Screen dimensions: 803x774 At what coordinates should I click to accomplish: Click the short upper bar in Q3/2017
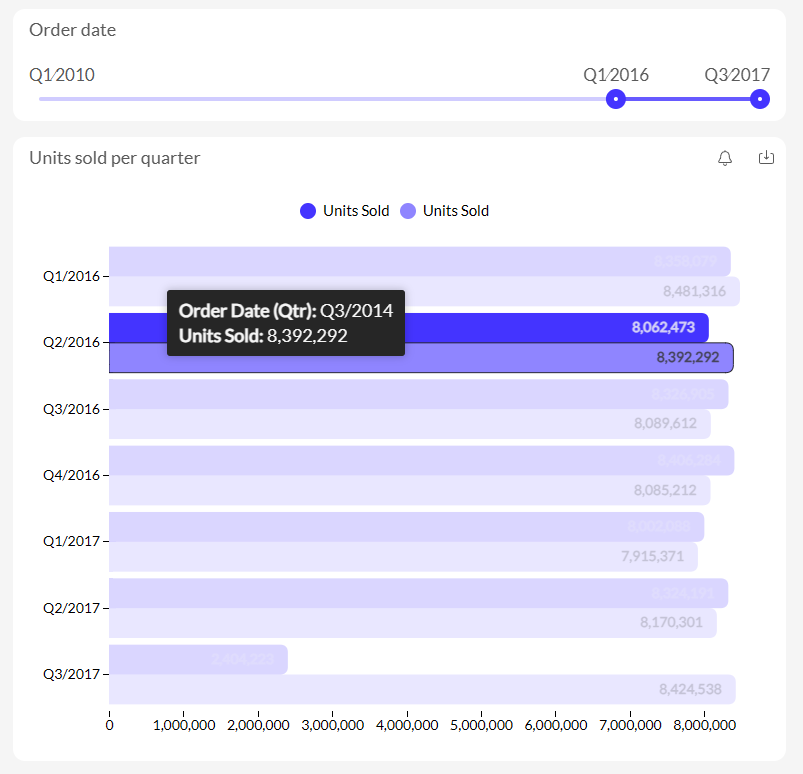pyautogui.click(x=198, y=659)
